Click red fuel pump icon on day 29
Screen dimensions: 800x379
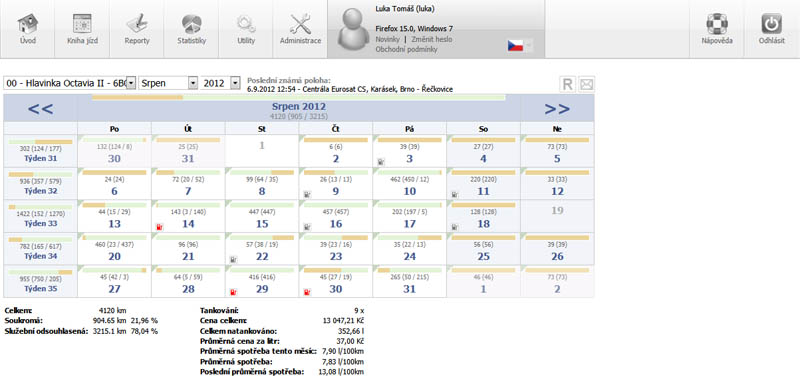233,292
